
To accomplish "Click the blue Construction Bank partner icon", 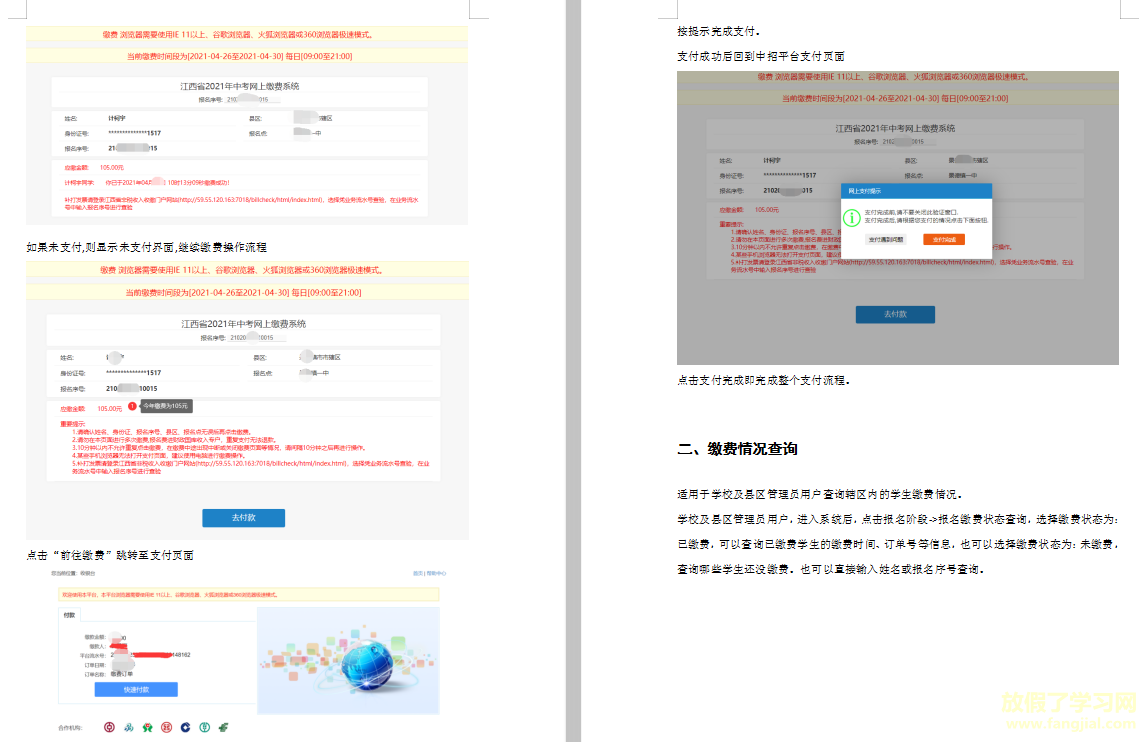I will point(185,727).
